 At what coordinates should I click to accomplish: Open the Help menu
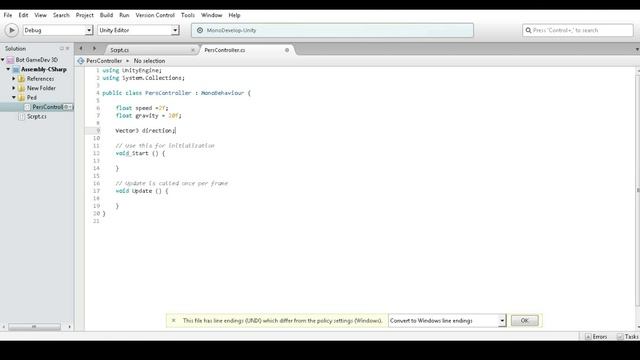(234, 15)
